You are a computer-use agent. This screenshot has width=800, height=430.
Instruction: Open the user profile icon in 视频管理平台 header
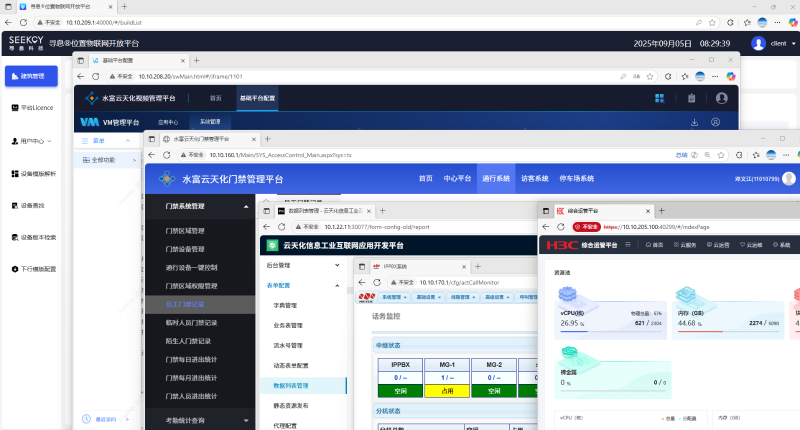coord(721,98)
